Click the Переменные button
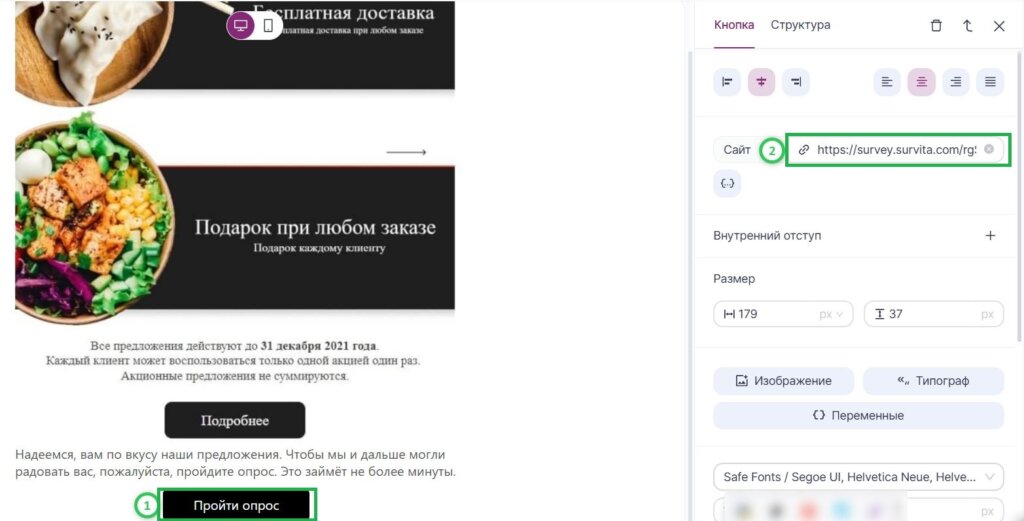Screen dimensions: 1024x521 pyautogui.click(x=858, y=415)
